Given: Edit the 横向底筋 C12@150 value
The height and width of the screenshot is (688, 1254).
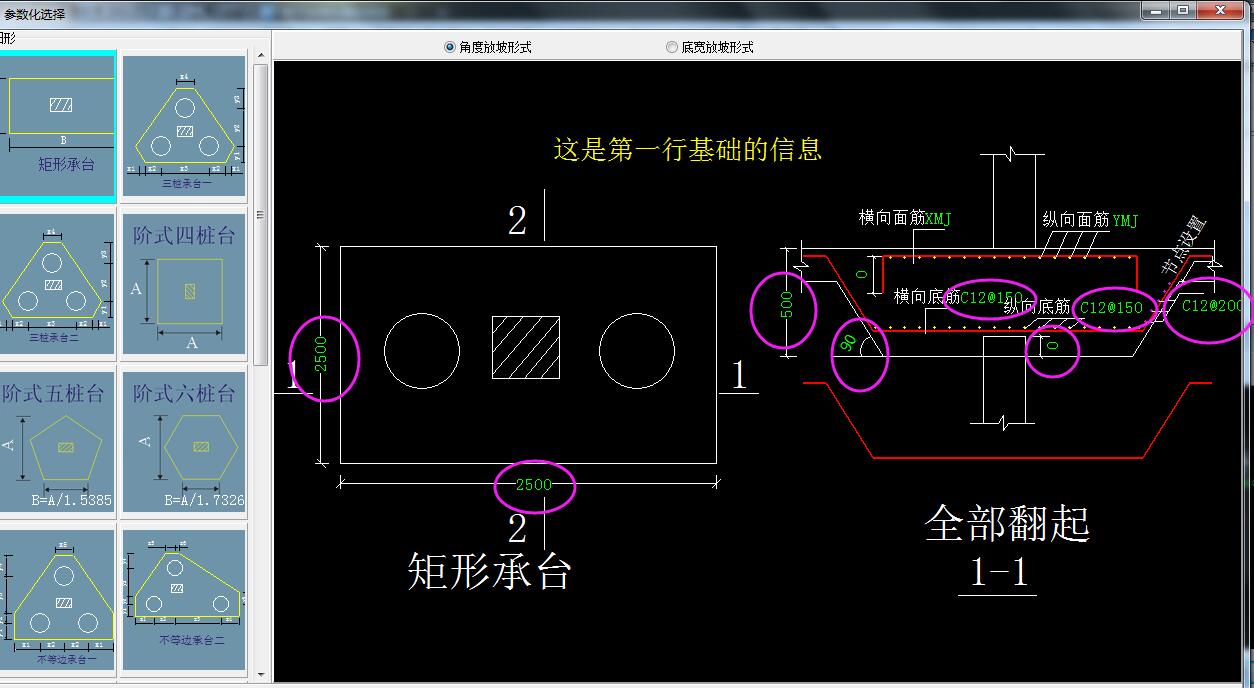Looking at the screenshot, I should [x=992, y=297].
